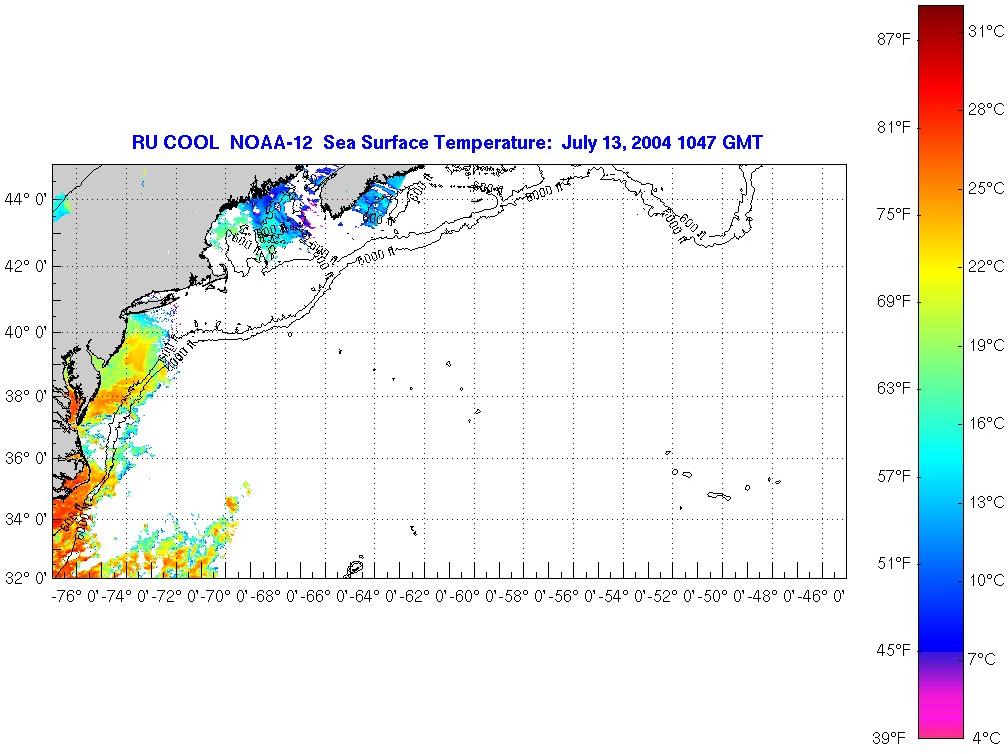The height and width of the screenshot is (754, 1008).
Task: Click the 31°C colorbar label
Action: (x=986, y=31)
